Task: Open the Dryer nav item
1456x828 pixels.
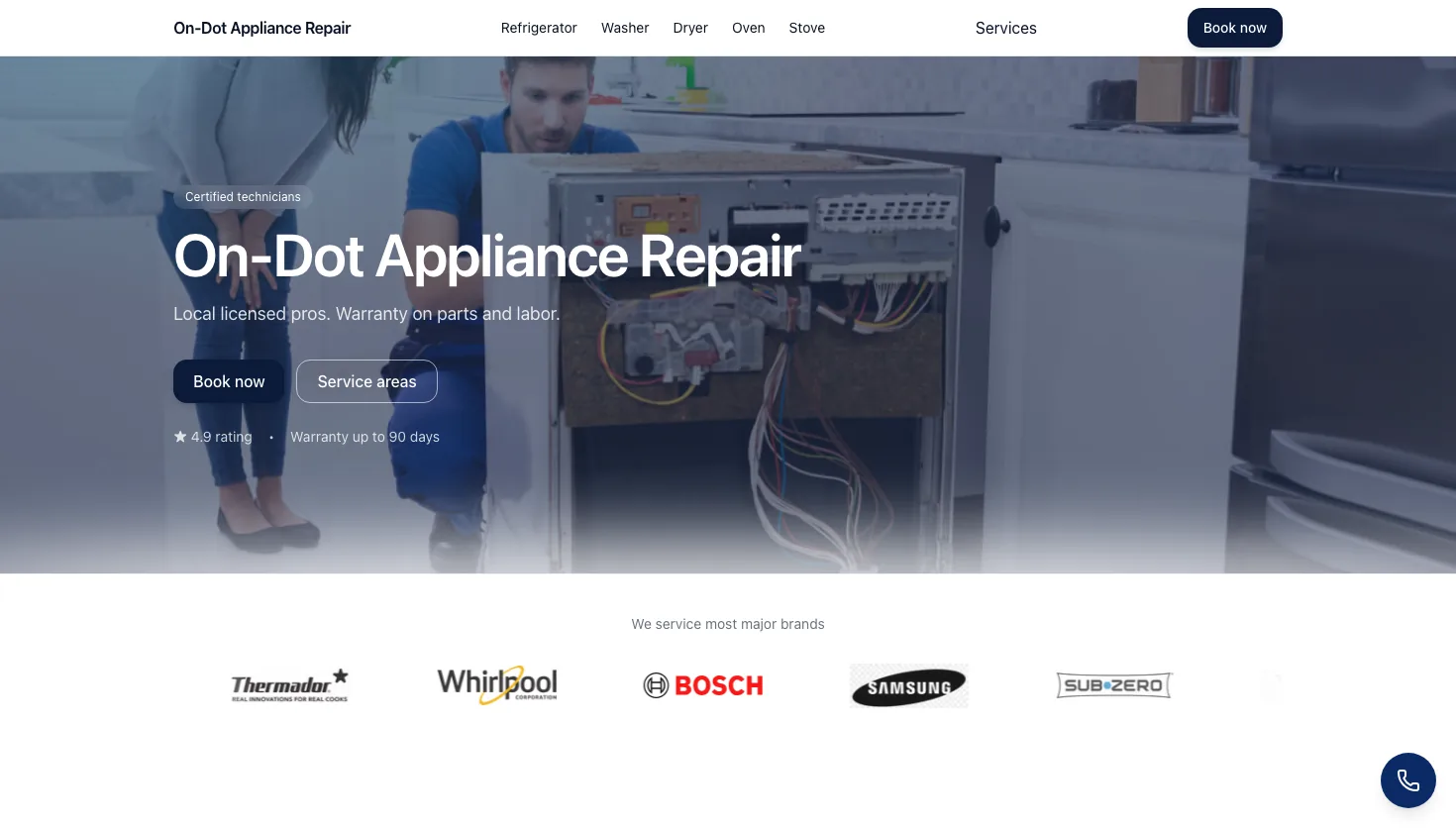Action: pyautogui.click(x=690, y=28)
